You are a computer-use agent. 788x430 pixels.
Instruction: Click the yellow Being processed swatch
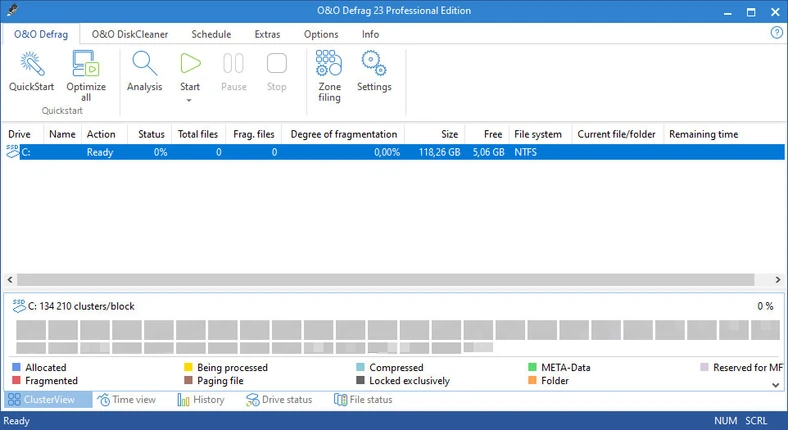click(x=188, y=367)
